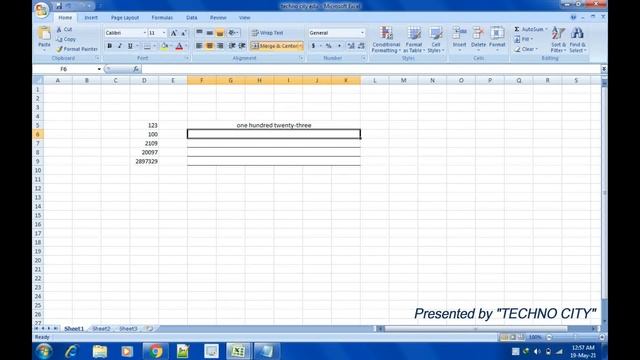Expand the Font dialog launcher
This screenshot has width=640, height=360.
click(187, 58)
